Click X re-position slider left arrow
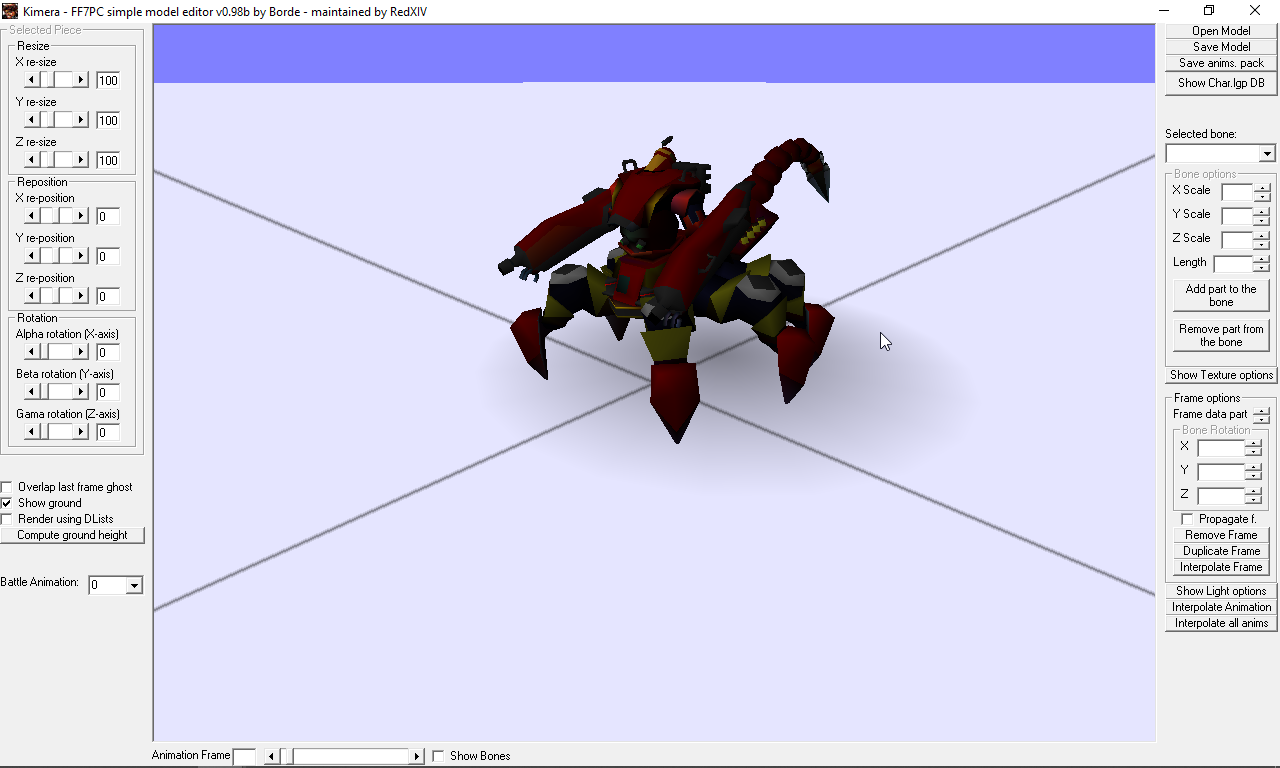The image size is (1280, 768). click(x=32, y=216)
